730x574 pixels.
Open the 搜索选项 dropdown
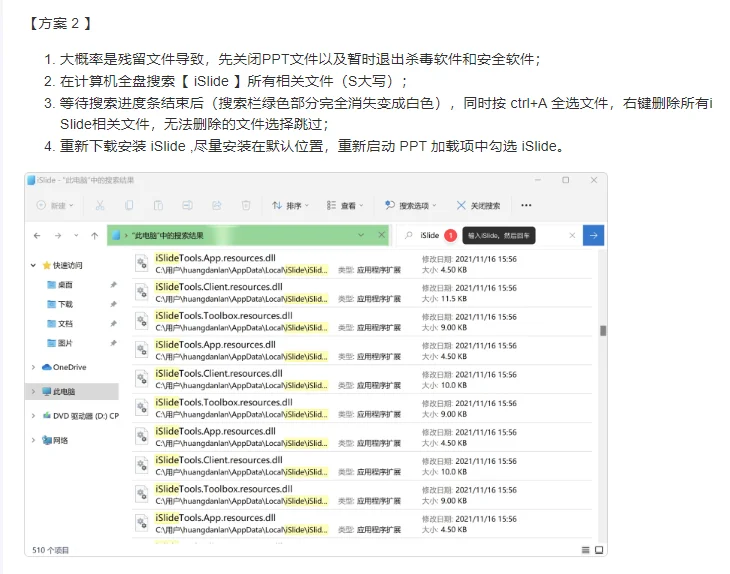click(411, 205)
